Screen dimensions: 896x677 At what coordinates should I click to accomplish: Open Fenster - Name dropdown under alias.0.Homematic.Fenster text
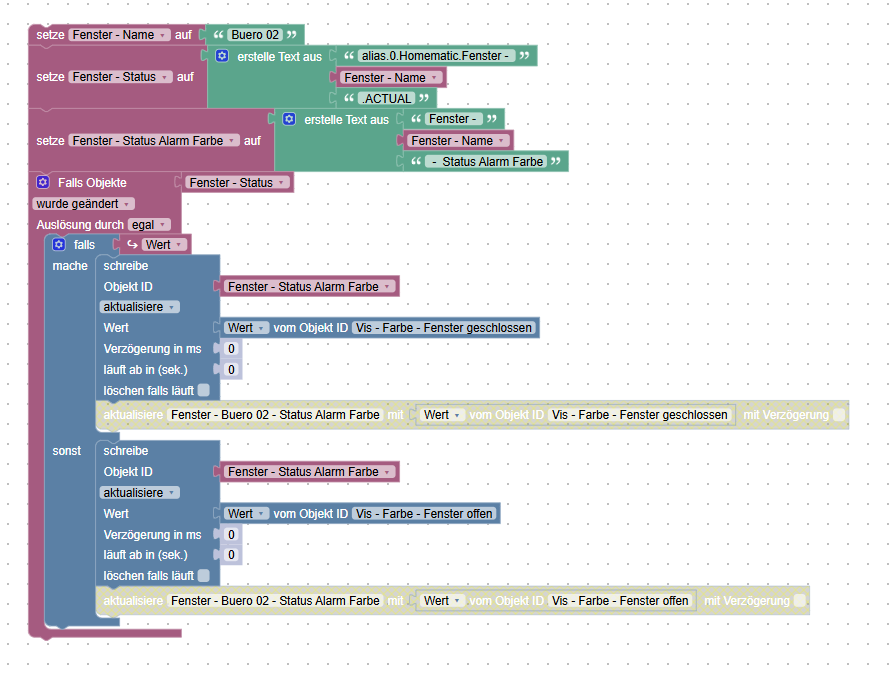point(391,78)
